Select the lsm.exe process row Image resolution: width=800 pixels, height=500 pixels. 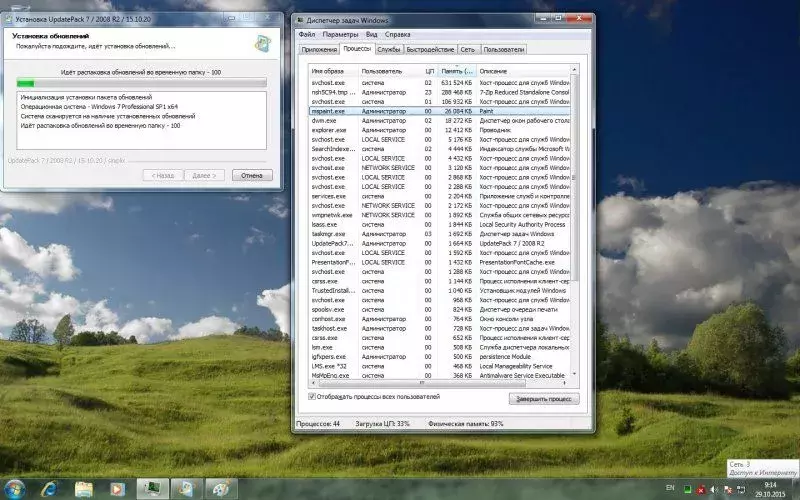click(x=440, y=347)
